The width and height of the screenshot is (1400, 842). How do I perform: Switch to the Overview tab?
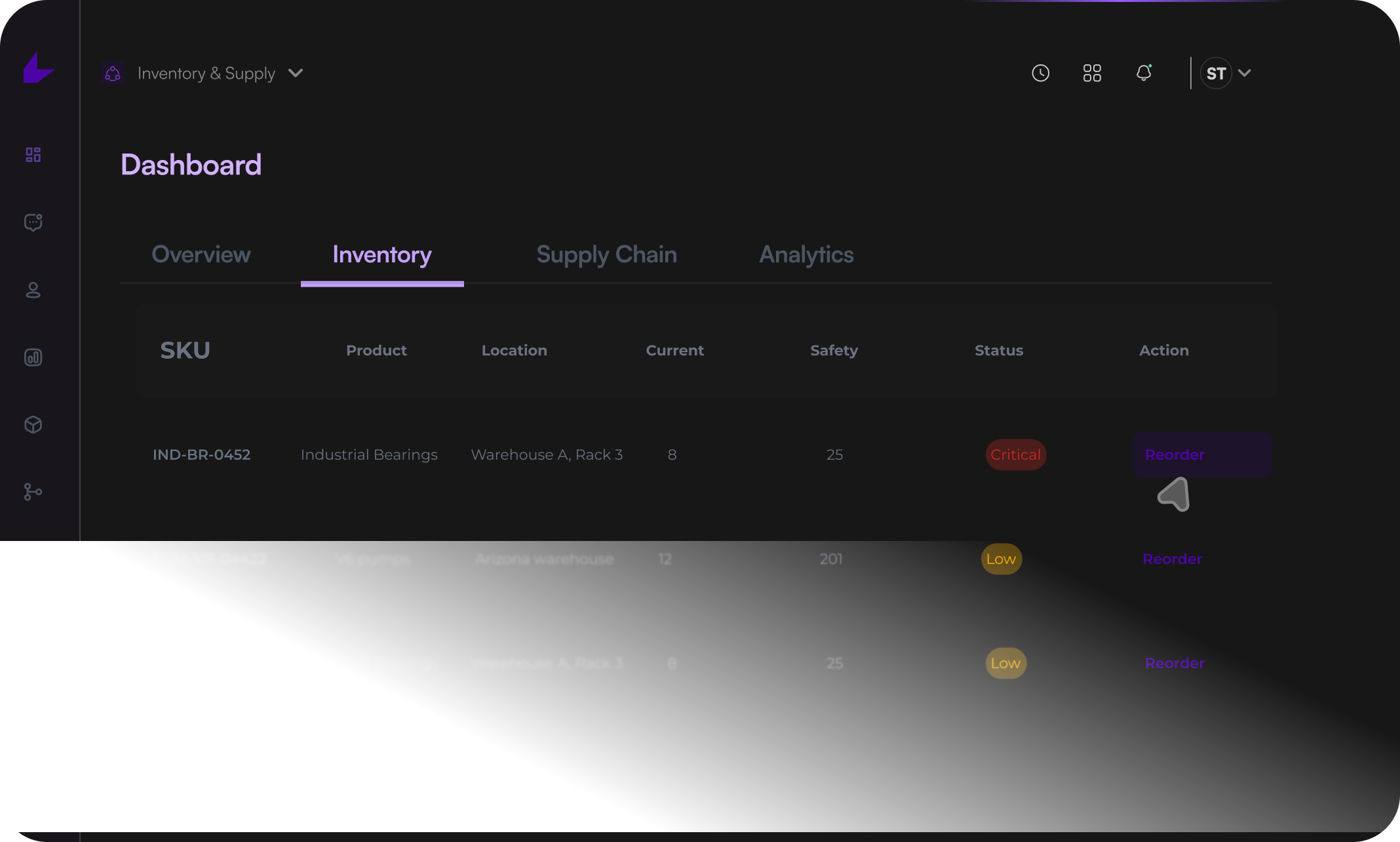click(201, 254)
